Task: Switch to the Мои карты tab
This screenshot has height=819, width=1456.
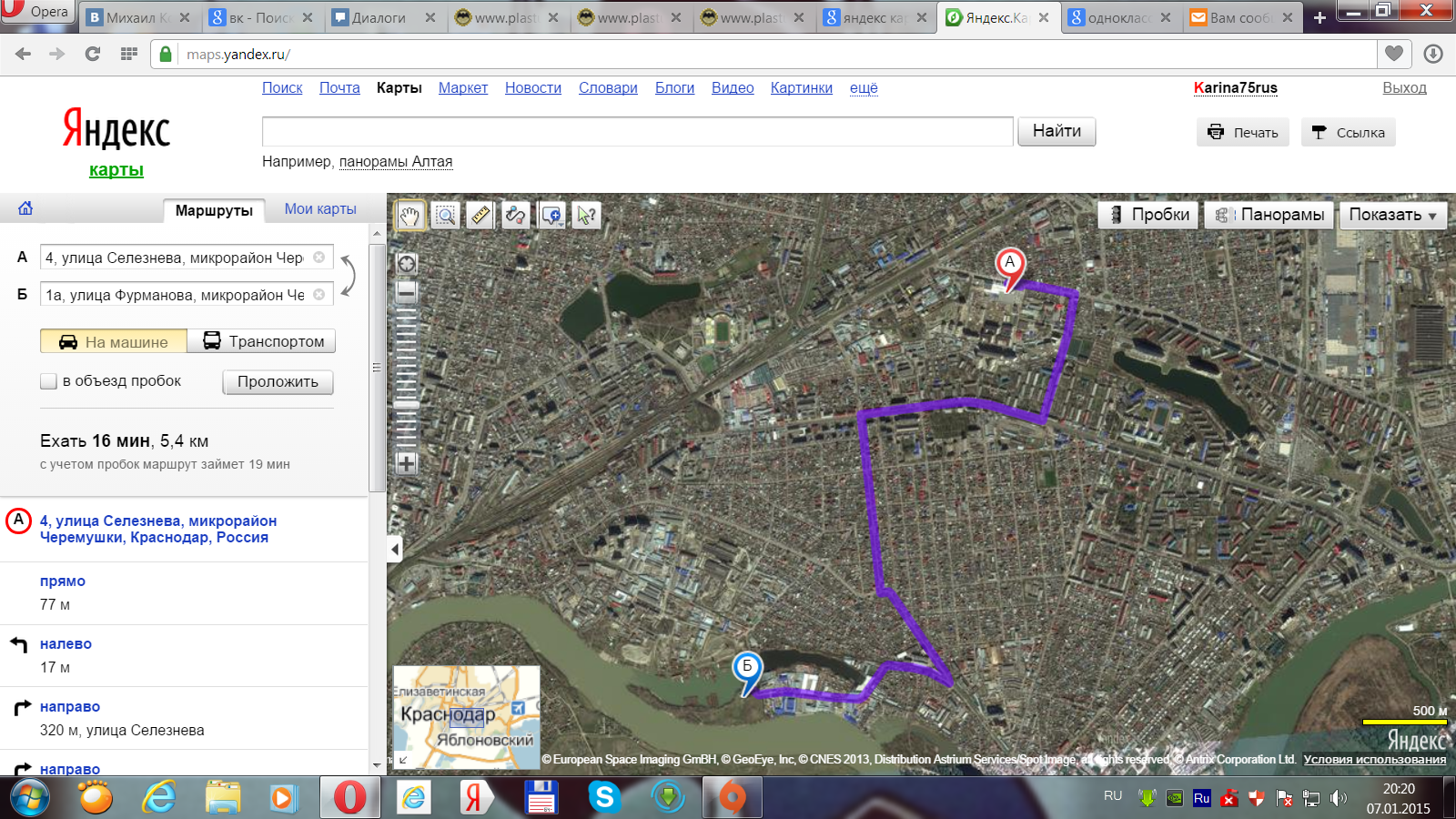Action: pyautogui.click(x=320, y=209)
